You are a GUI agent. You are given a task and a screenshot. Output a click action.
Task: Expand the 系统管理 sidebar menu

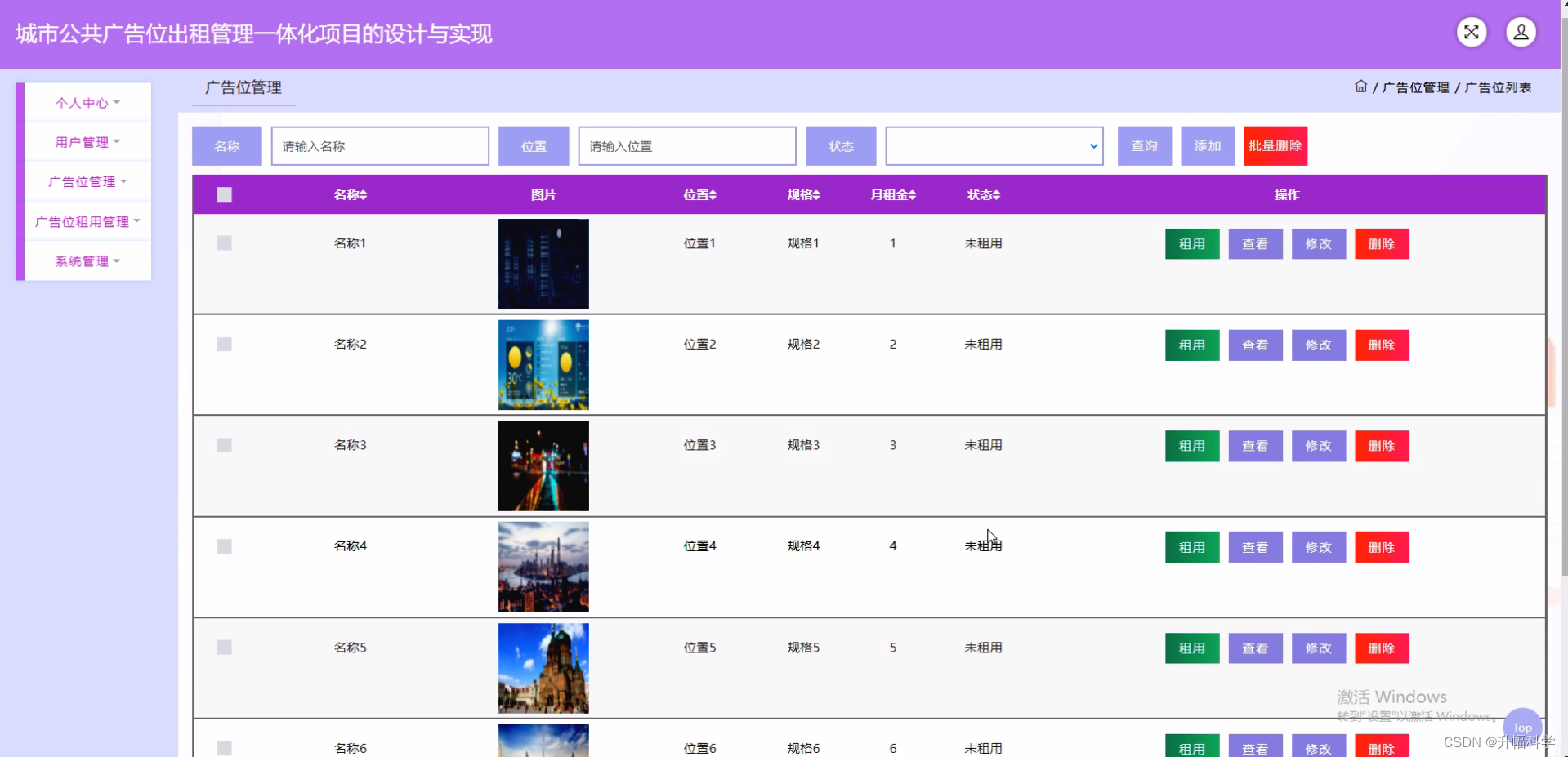coord(87,260)
